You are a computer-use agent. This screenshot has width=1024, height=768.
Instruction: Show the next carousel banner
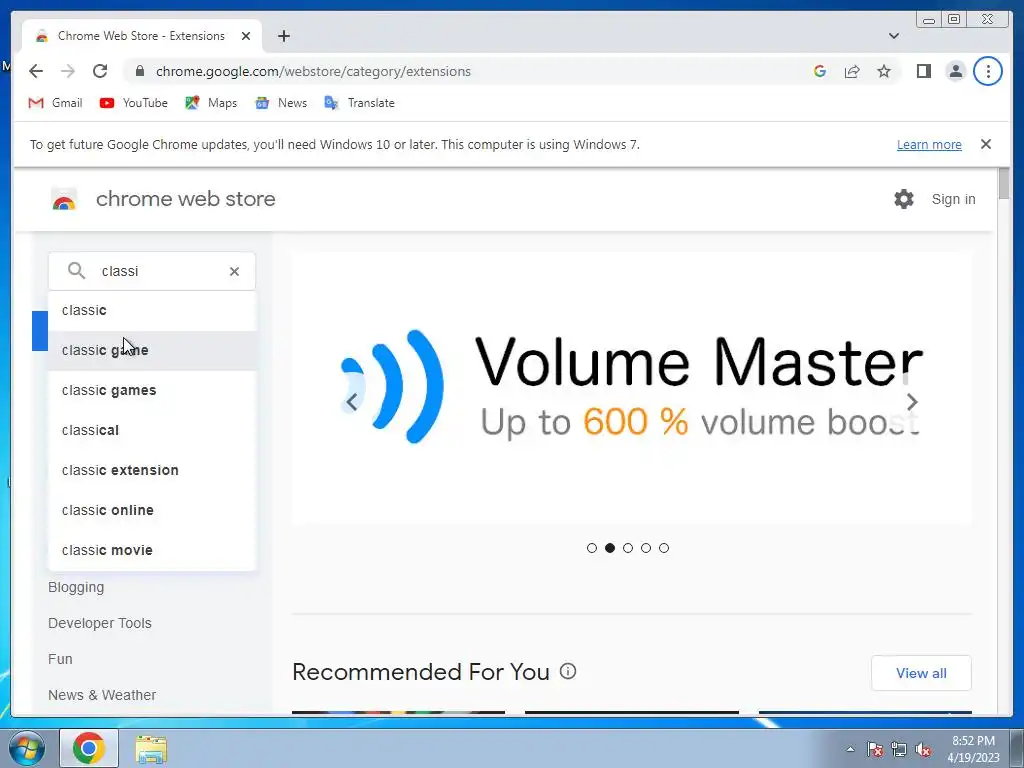pyautogui.click(x=912, y=402)
